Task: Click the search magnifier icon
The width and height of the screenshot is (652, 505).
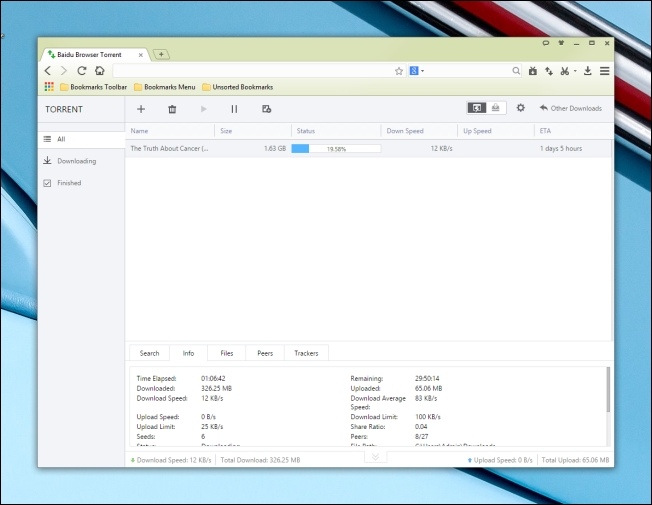Action: [516, 71]
